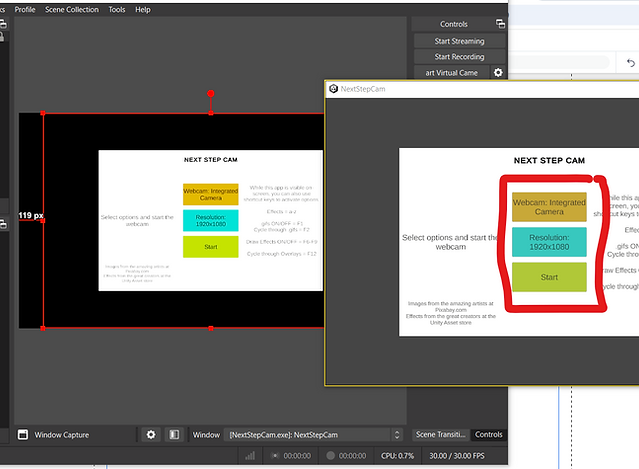Image resolution: width=639 pixels, height=469 pixels.
Task: Click the NEXT STEP CAM heading in NextStepCam window
Action: 549,161
